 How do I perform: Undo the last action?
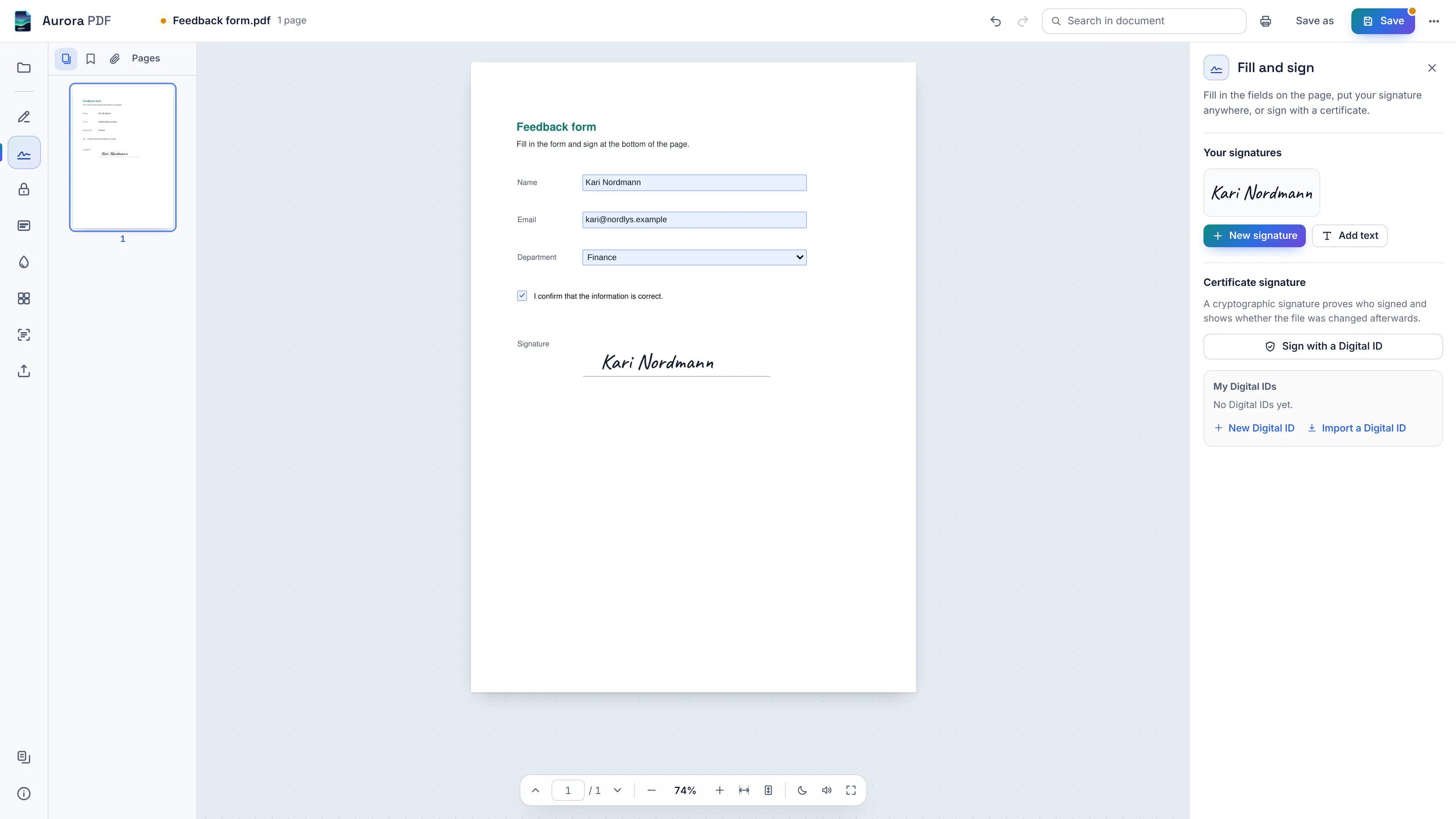(996, 21)
